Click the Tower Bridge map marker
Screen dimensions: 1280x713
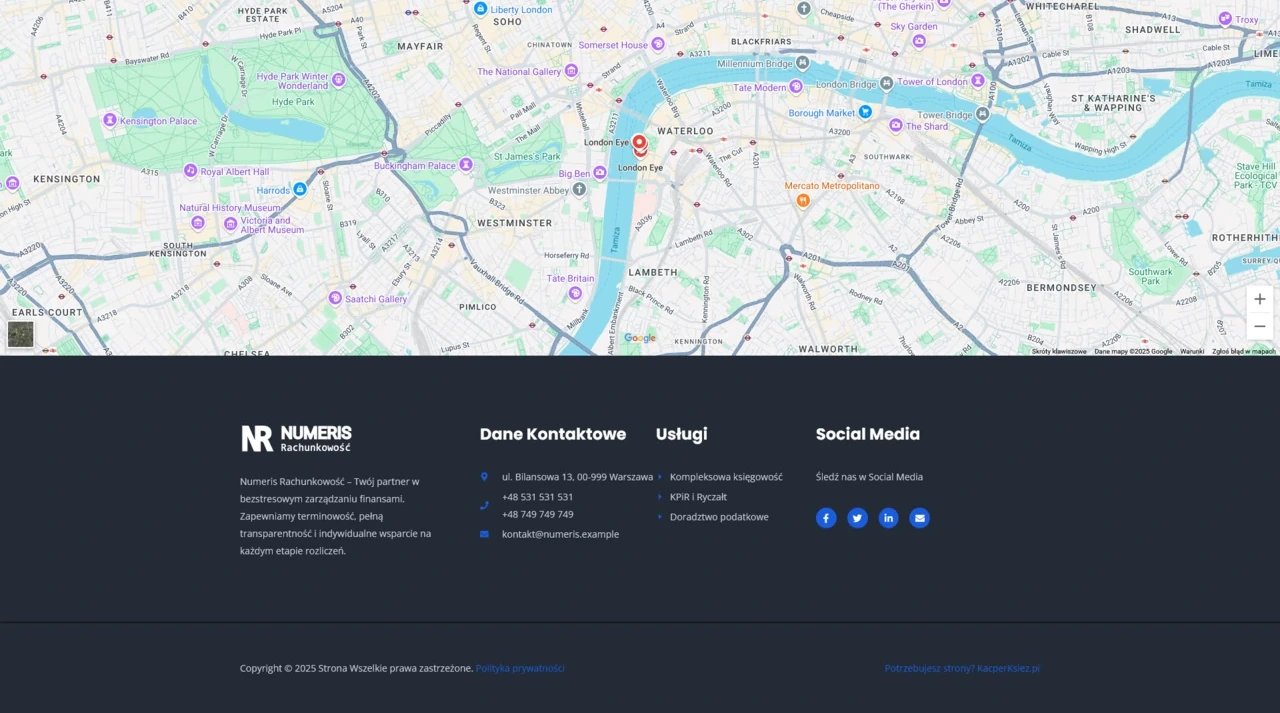tap(982, 115)
